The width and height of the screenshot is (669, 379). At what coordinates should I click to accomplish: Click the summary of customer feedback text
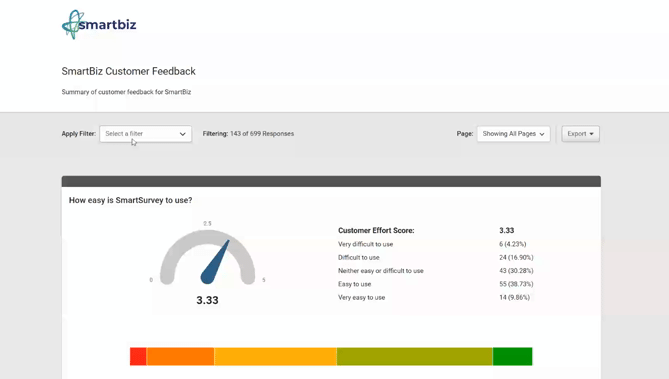point(126,92)
